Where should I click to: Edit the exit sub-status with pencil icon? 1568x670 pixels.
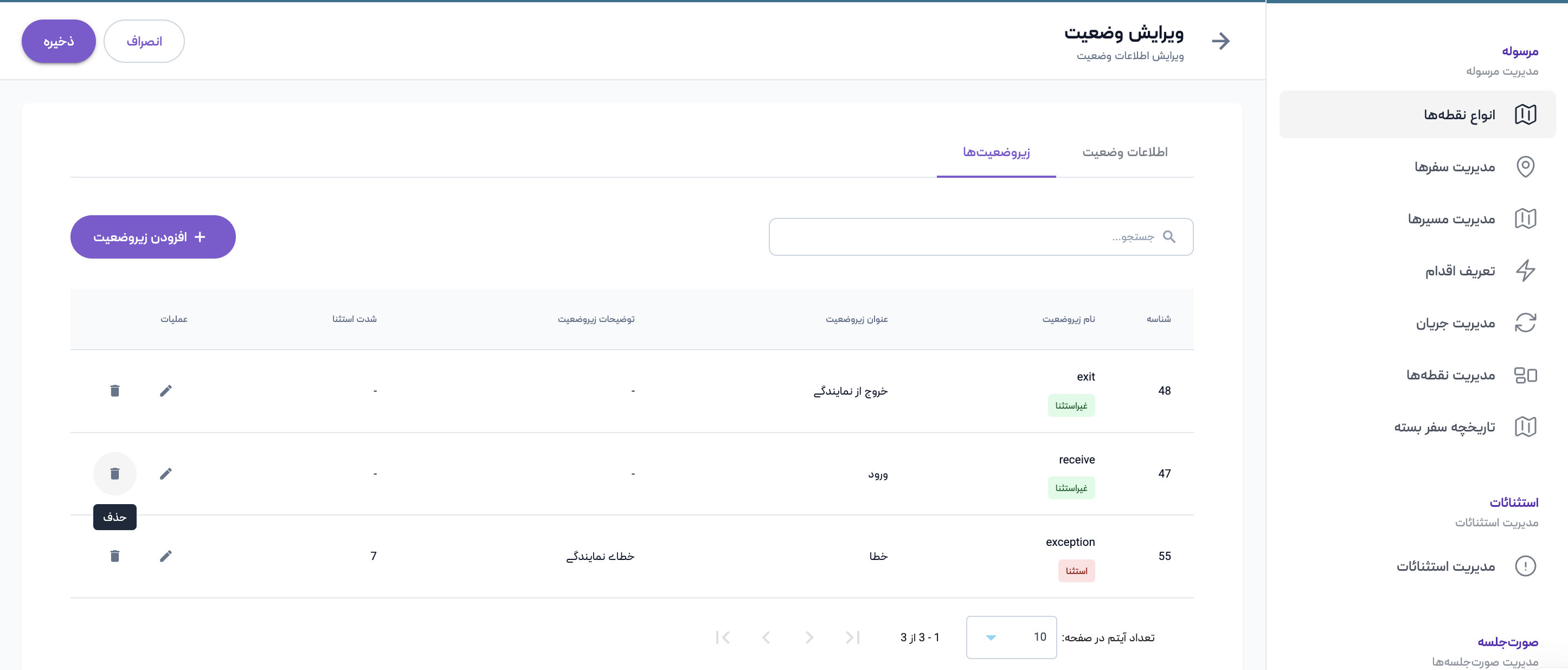tap(165, 391)
